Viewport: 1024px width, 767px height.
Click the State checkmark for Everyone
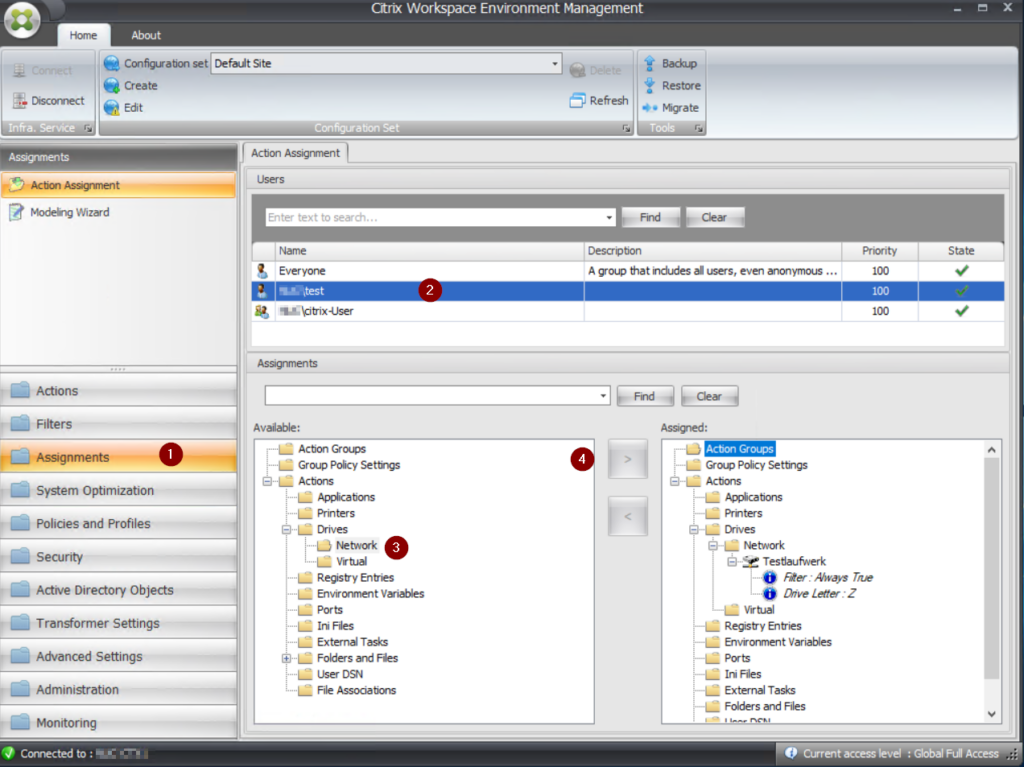[961, 270]
